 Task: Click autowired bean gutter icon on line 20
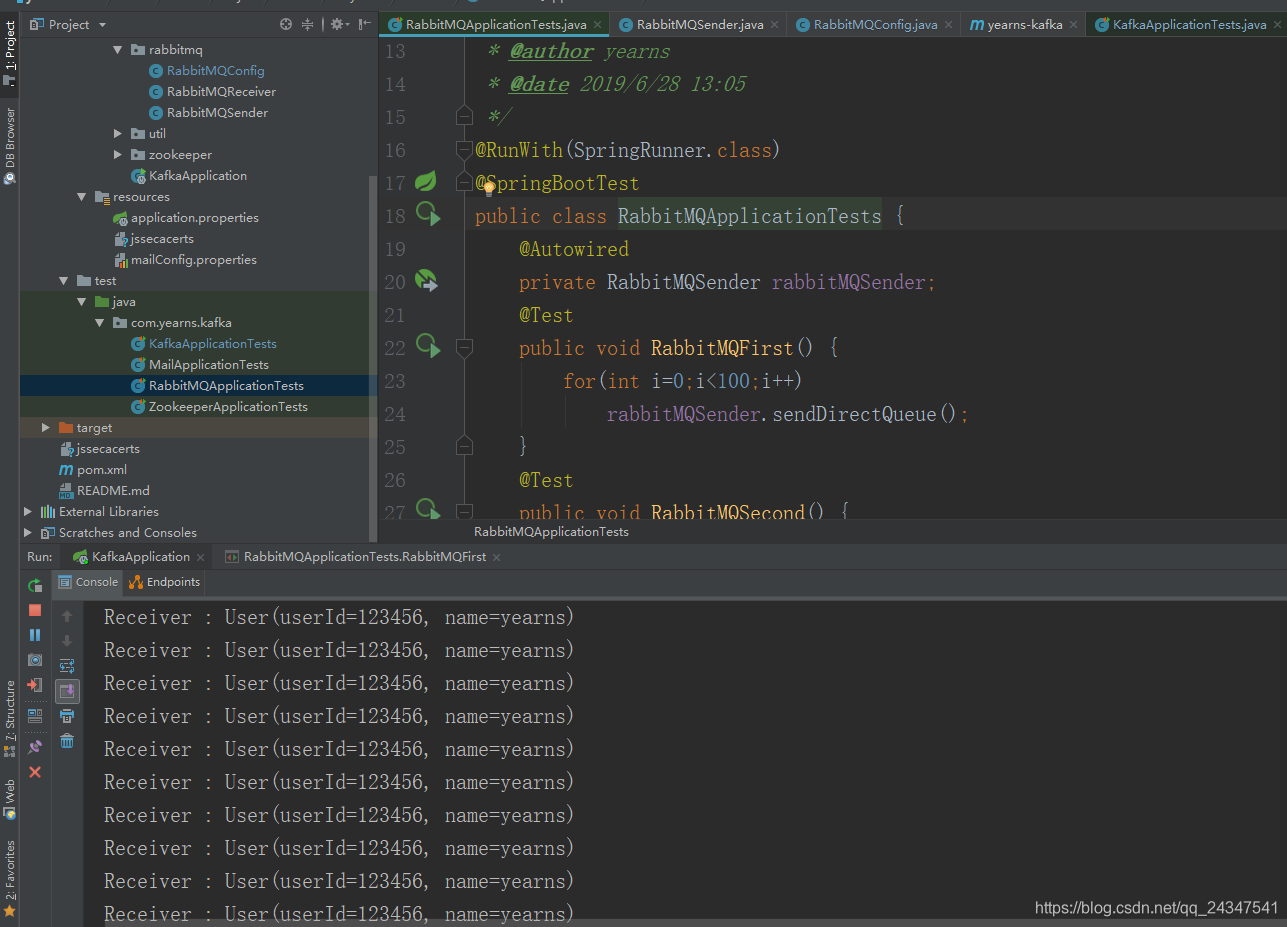point(426,281)
